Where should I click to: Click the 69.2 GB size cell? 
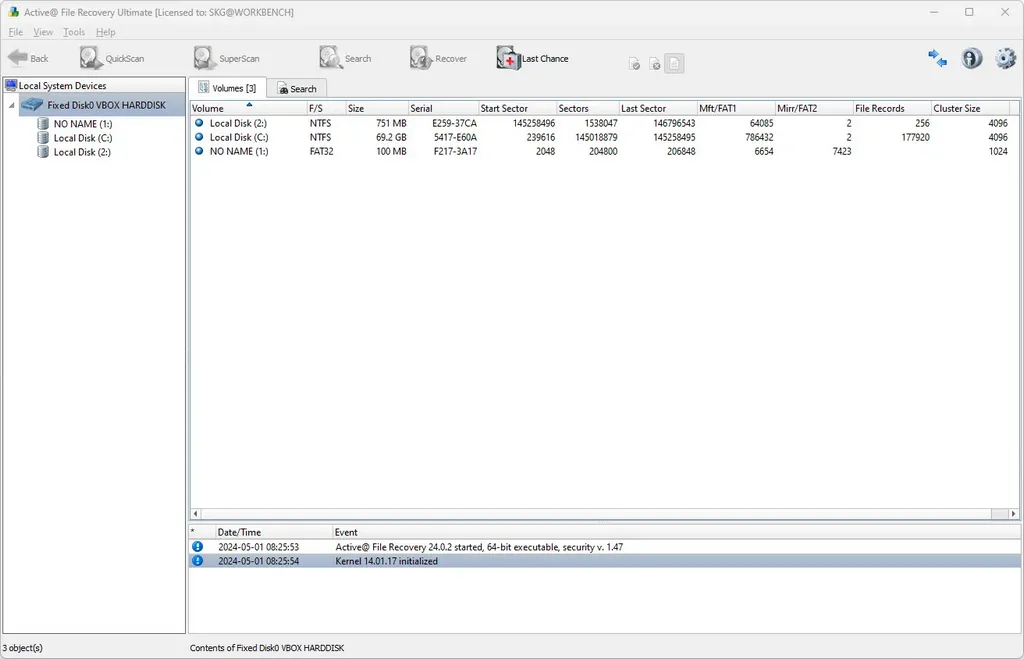click(391, 137)
